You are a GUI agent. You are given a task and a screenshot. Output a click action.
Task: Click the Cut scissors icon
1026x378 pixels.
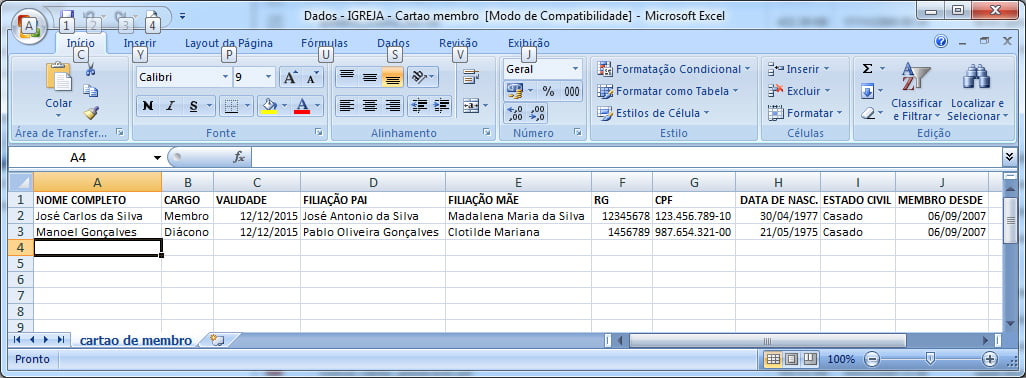pyautogui.click(x=91, y=70)
